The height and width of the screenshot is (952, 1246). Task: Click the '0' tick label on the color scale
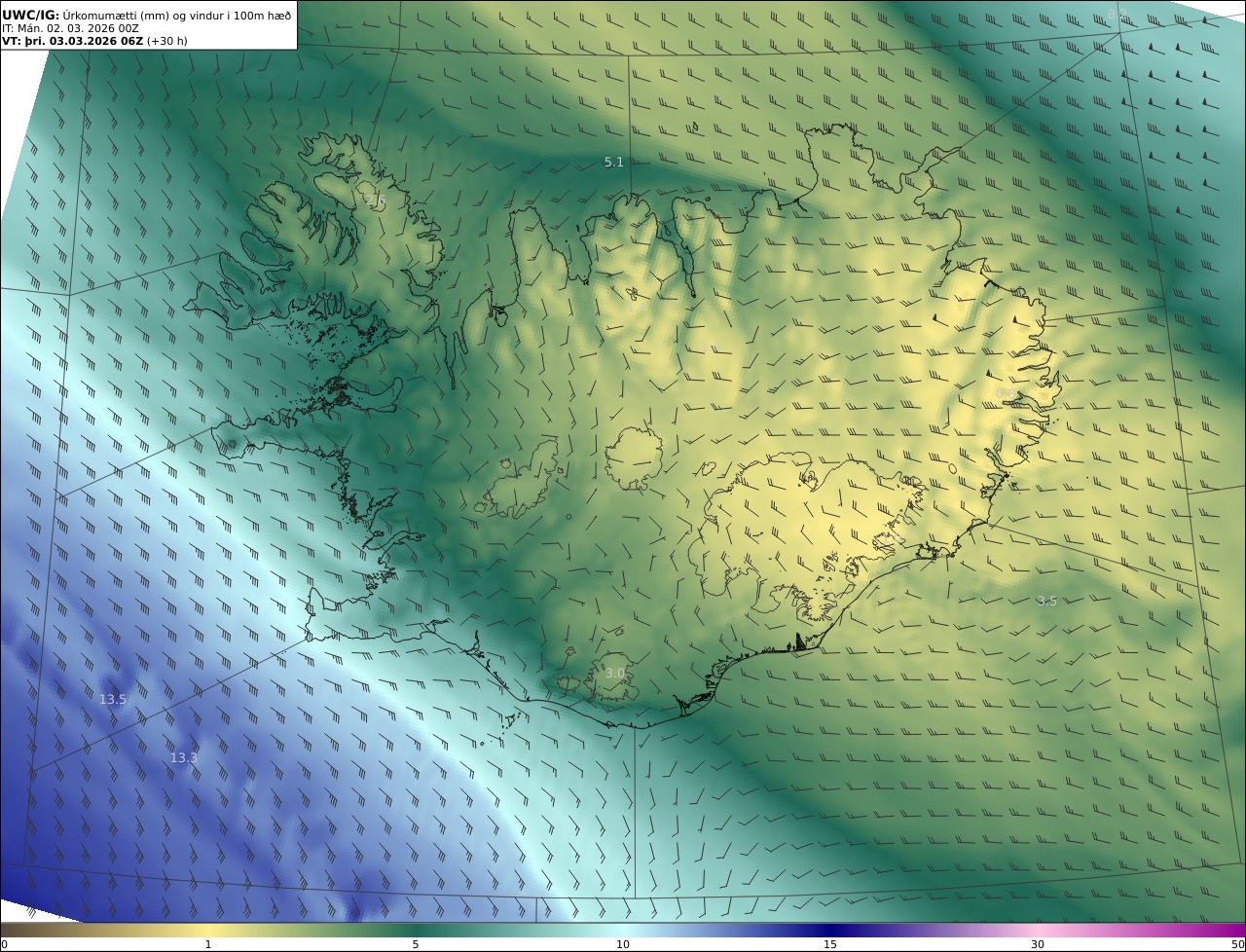click(x=4, y=944)
